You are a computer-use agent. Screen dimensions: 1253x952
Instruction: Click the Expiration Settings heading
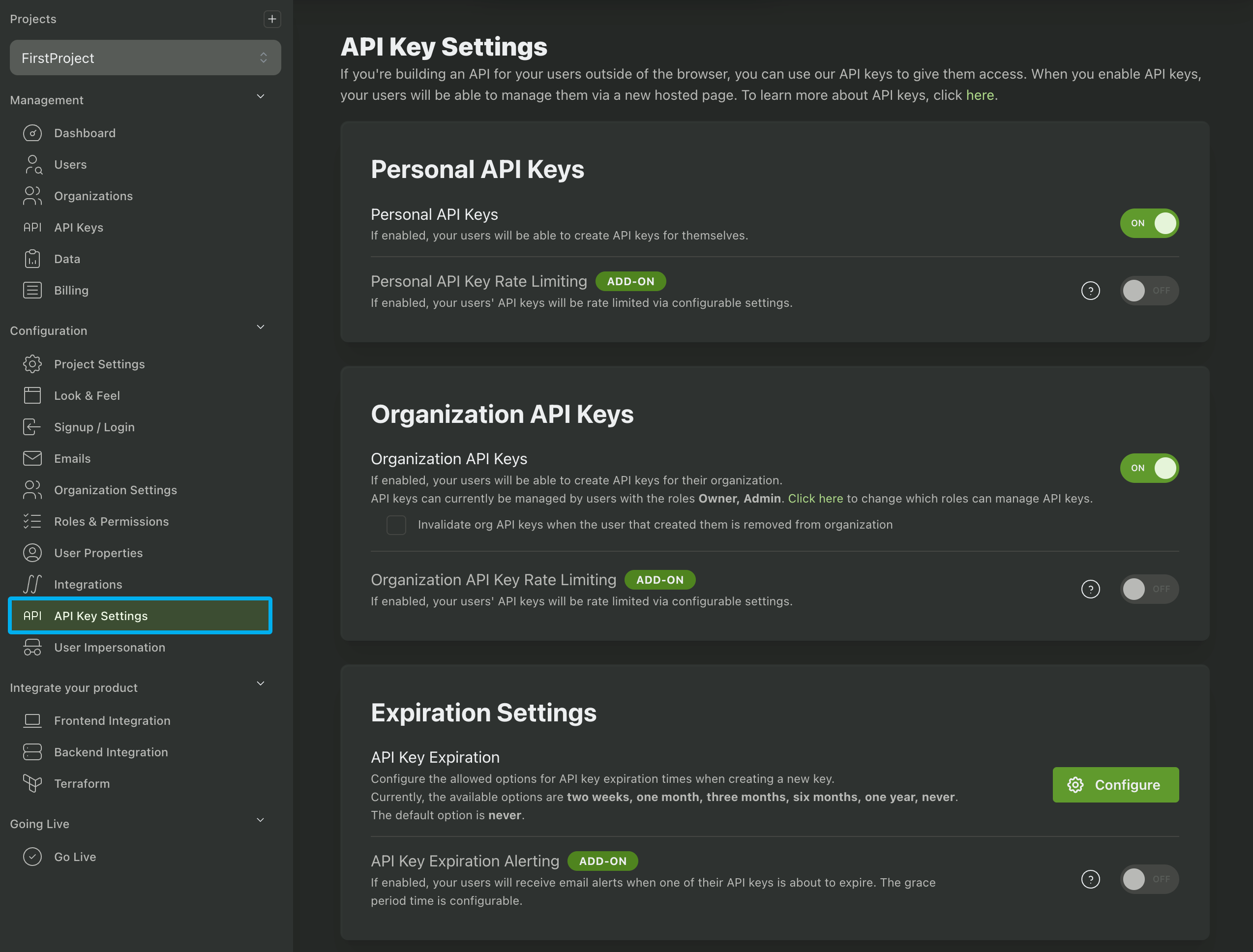pos(483,713)
